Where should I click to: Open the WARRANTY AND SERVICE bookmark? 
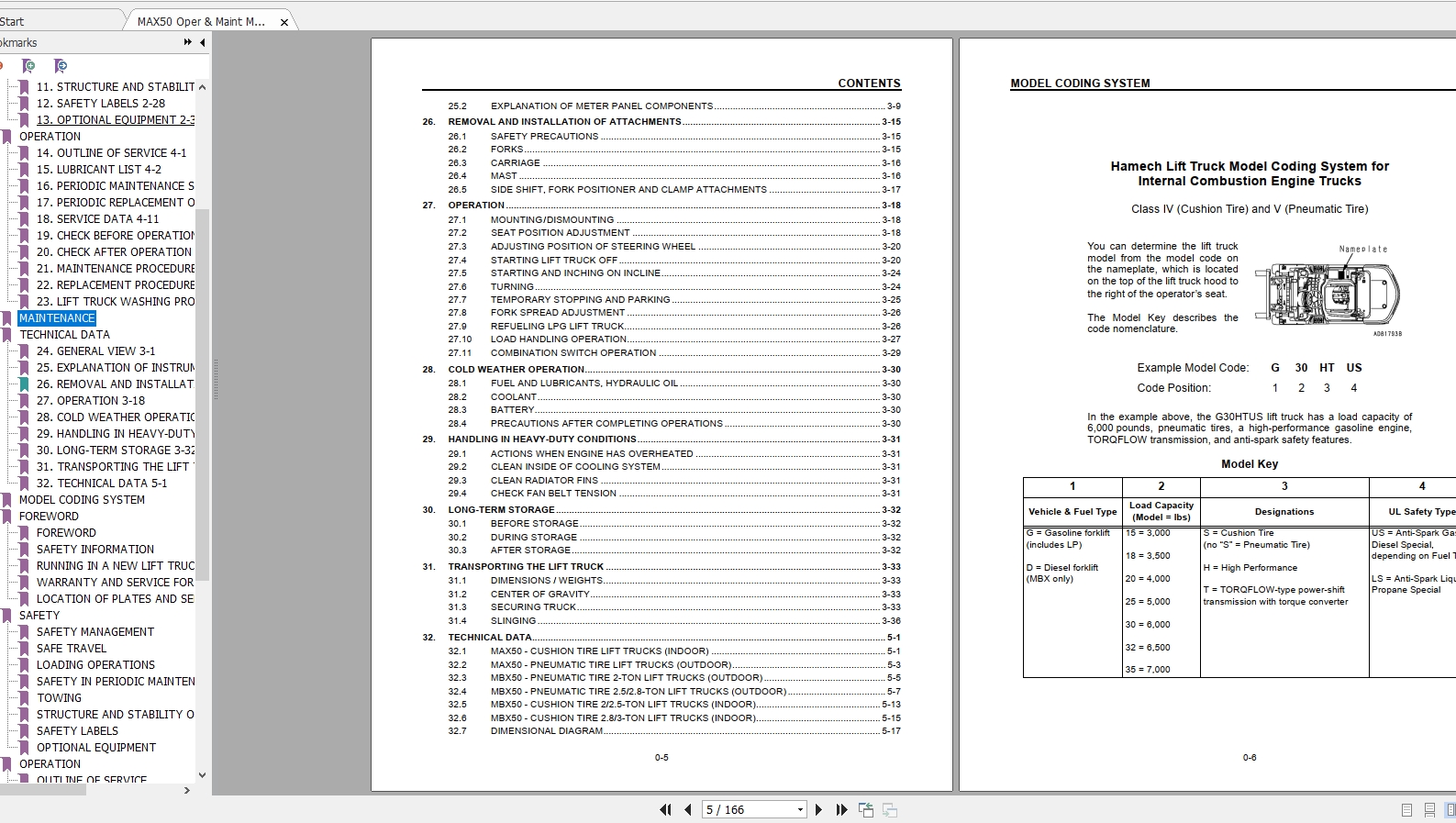pos(116,583)
